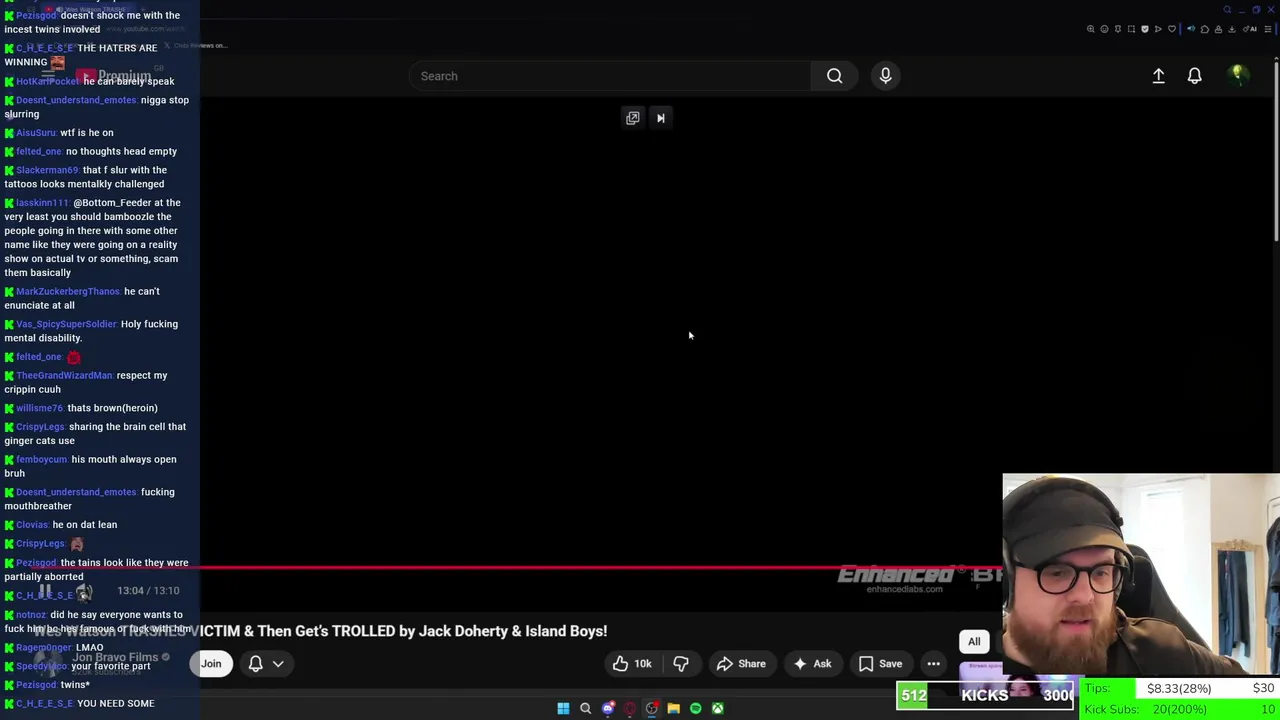Open the Windows Start menu
Viewport: 1280px width, 720px height.
pyautogui.click(x=563, y=708)
